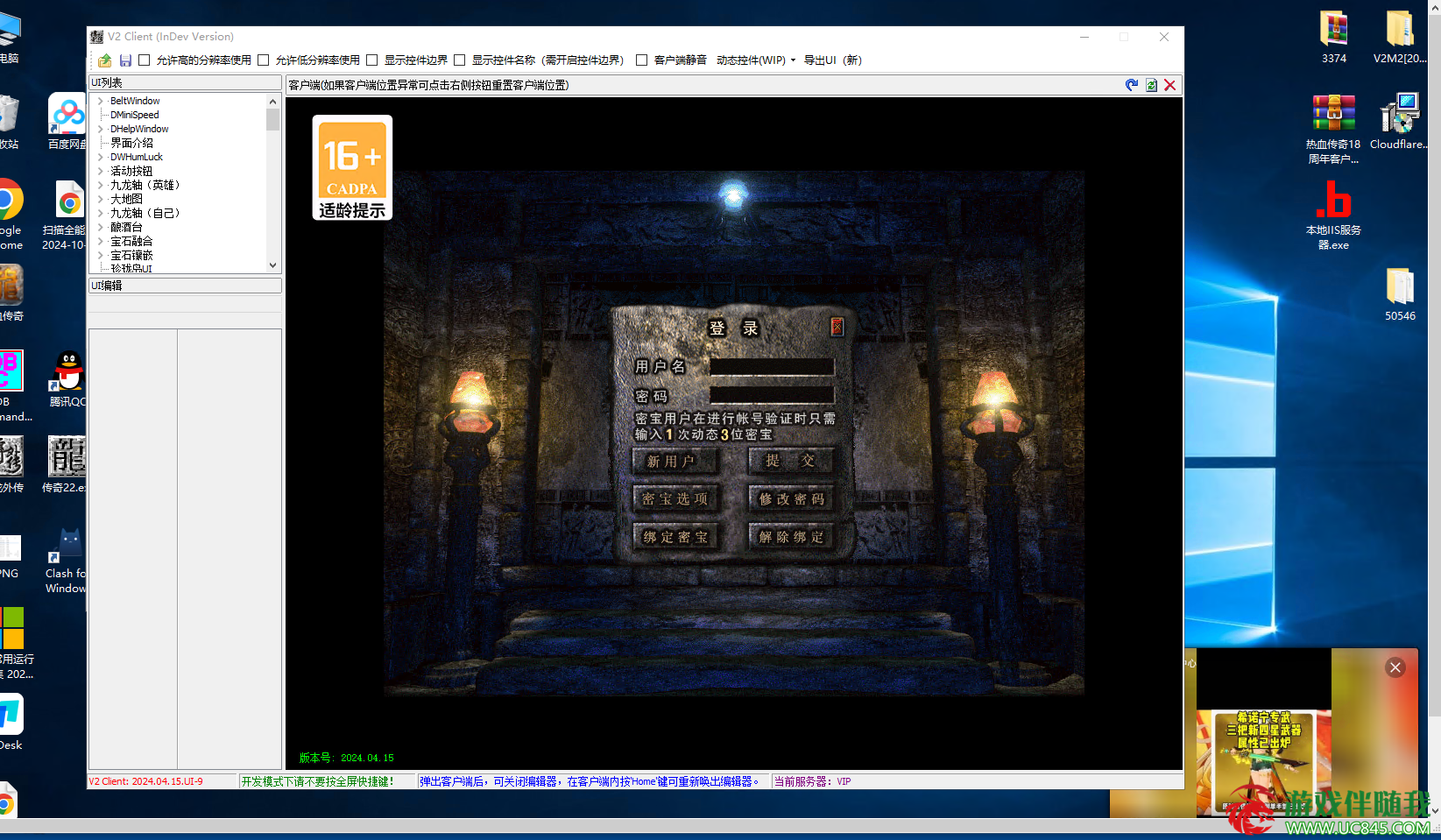The height and width of the screenshot is (840, 1441).
Task: Expand the 宝石融合 tree node
Action: [101, 242]
